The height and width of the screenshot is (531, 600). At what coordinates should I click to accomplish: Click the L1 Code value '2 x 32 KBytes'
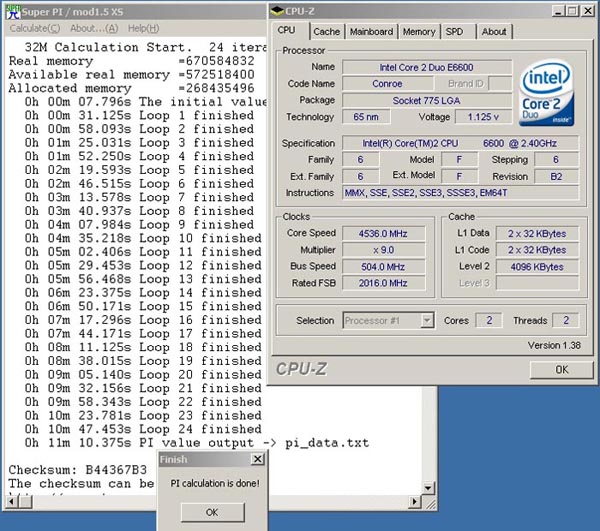pyautogui.click(x=537, y=250)
